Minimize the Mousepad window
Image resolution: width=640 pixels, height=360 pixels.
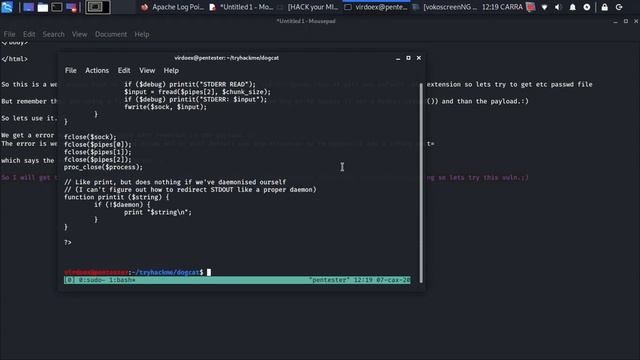(x=616, y=21)
